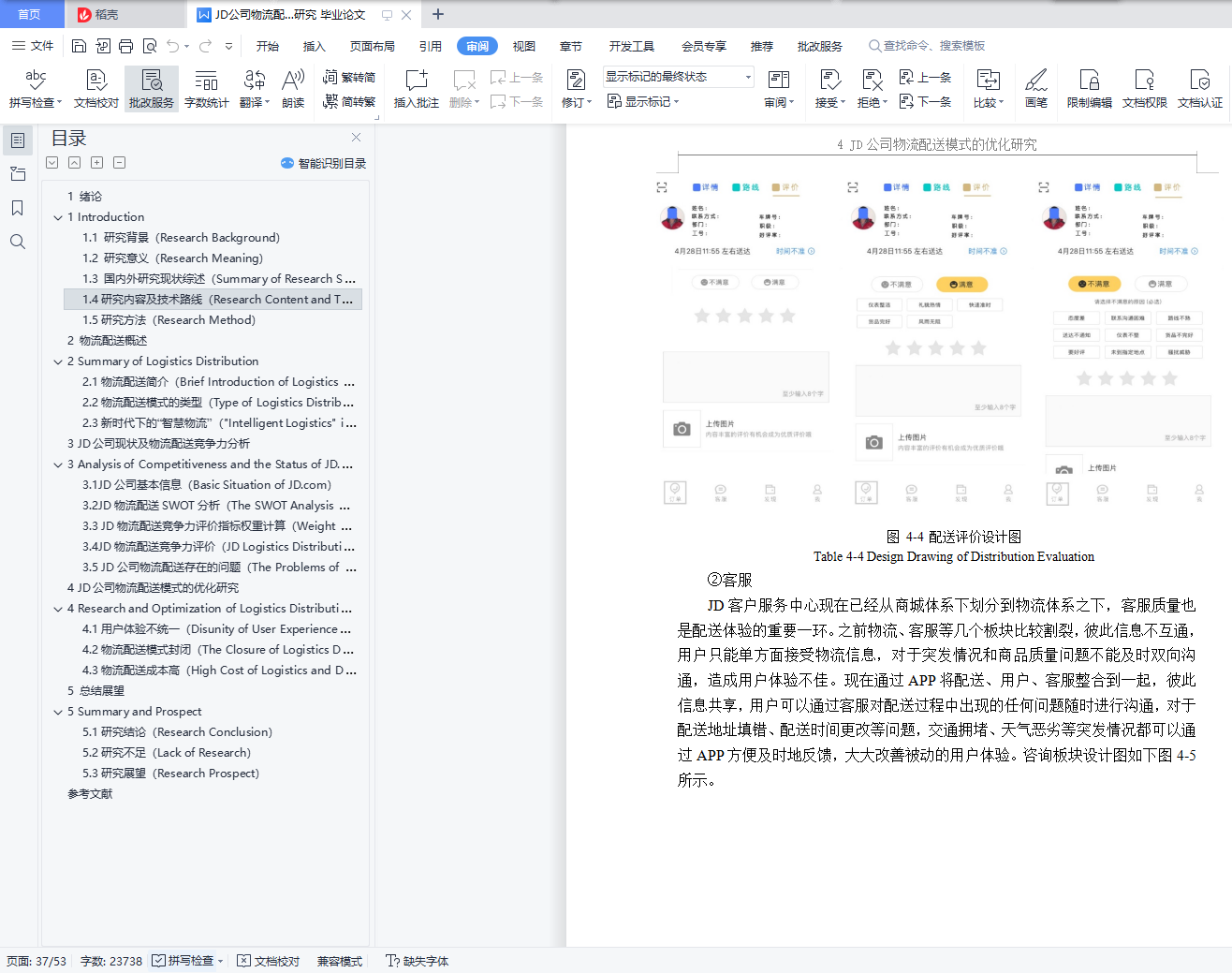The height and width of the screenshot is (973, 1232).
Task: Open the 批改服务 ribbon button
Action: [x=152, y=89]
